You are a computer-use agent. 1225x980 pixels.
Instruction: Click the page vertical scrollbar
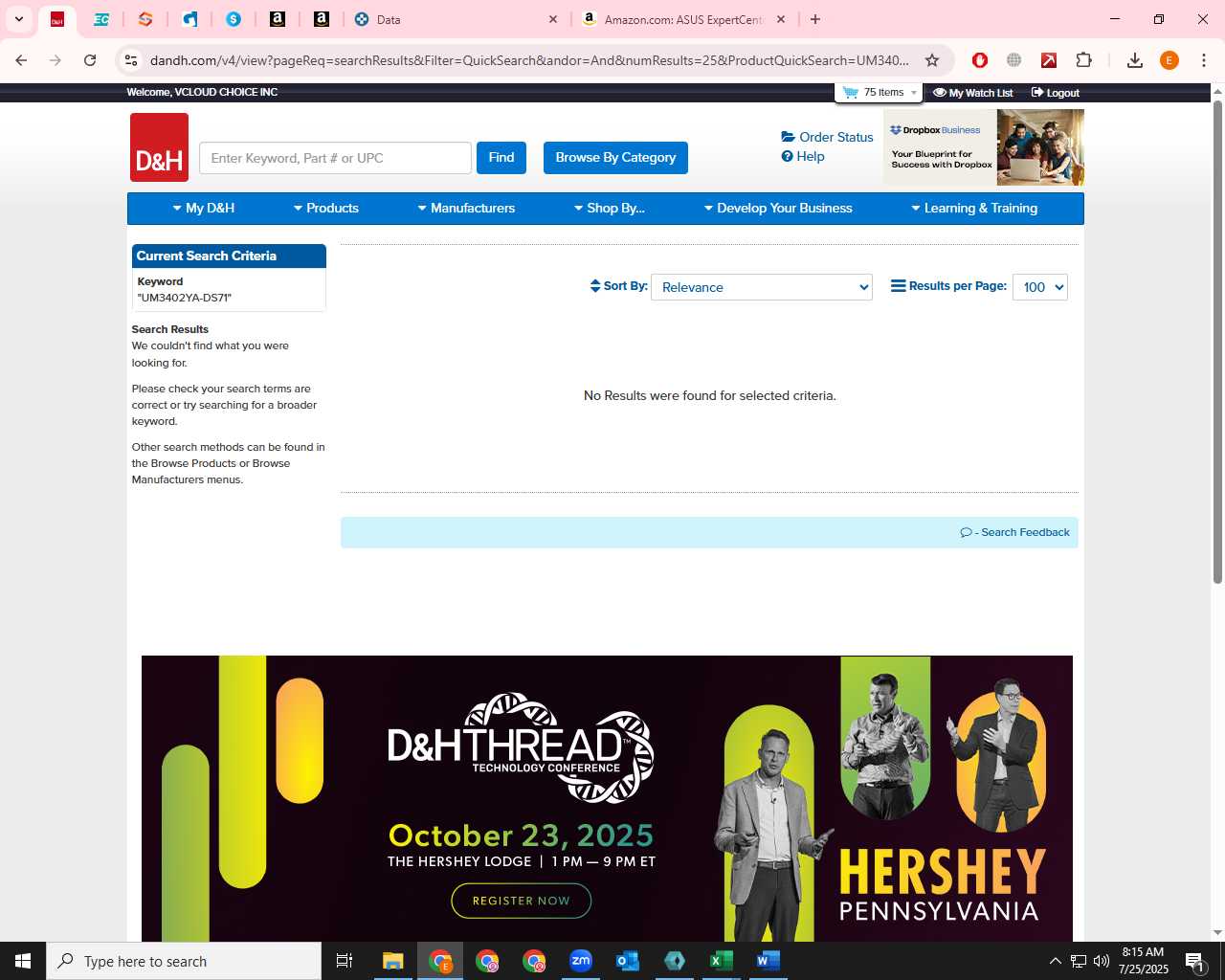pos(1217,342)
